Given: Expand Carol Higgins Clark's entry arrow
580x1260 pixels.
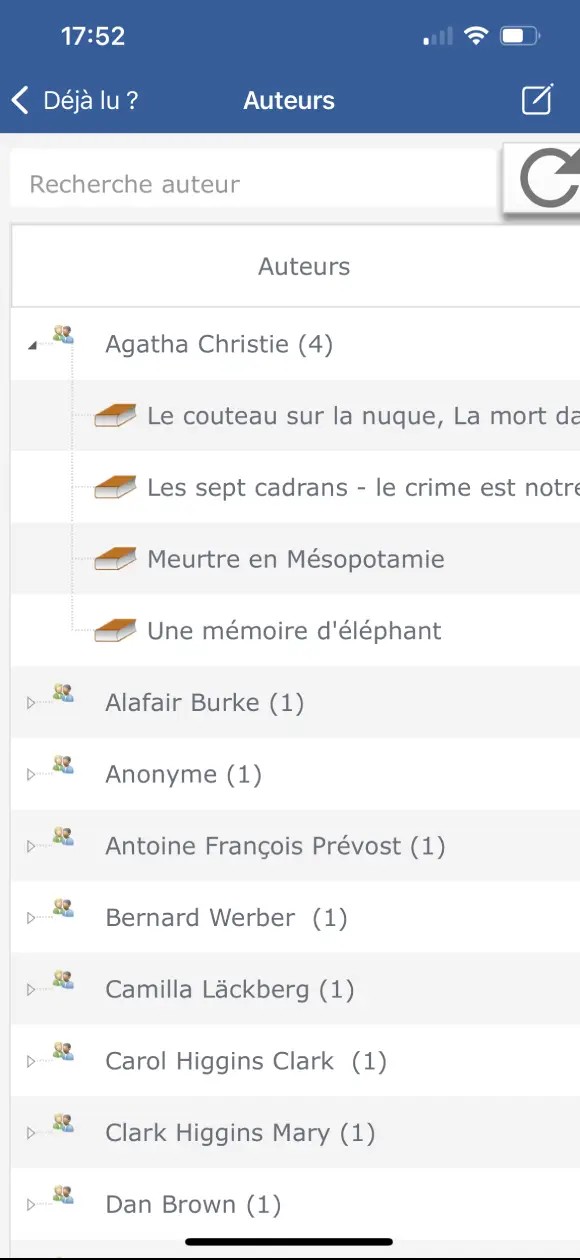Looking at the screenshot, I should 31,1062.
